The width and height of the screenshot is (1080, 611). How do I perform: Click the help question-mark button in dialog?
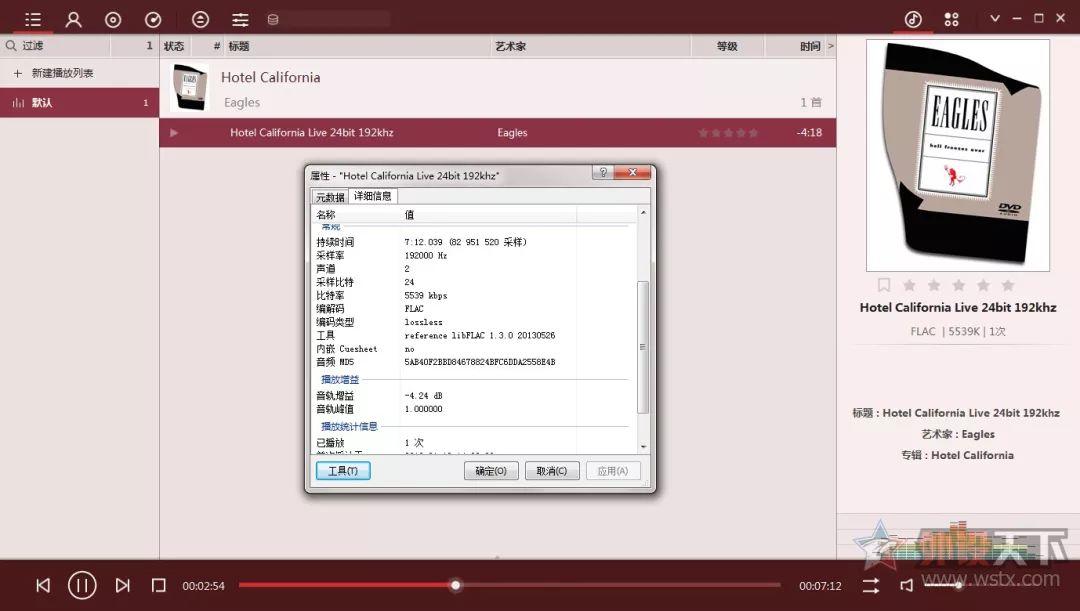(603, 172)
